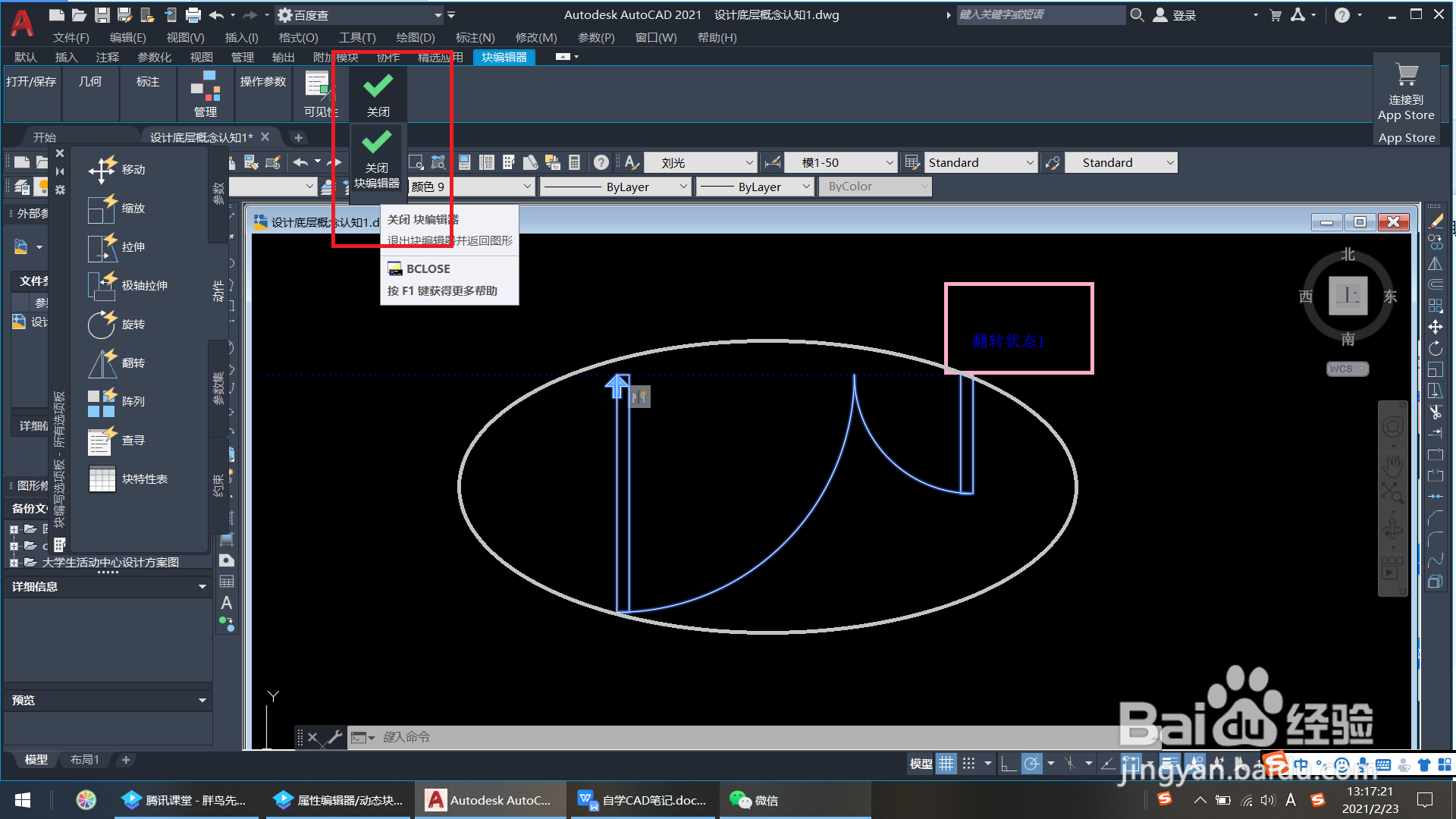The height and width of the screenshot is (819, 1456).
Task: Click the Plot printer icon in quick access toolbar
Action: pyautogui.click(x=193, y=14)
